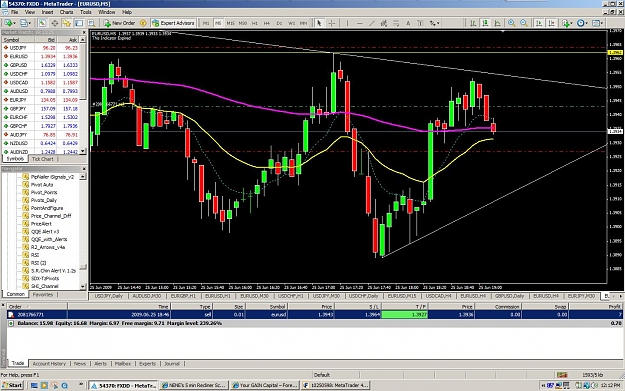Select the Fibonacci retracement tool
The image size is (625, 391).
pos(396,23)
